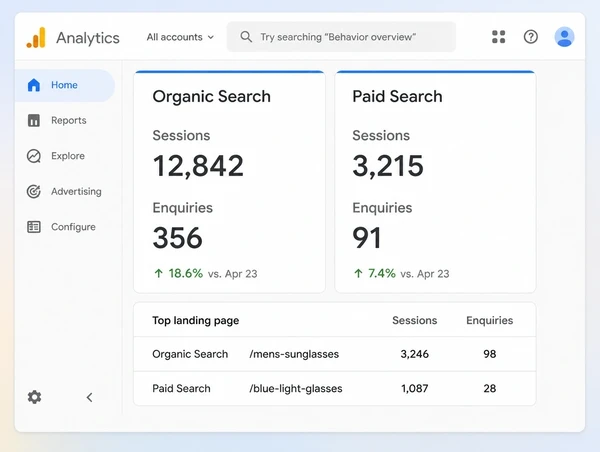Click Organic Search in the table row
Viewport: 600px width, 452px height.
[190, 354]
